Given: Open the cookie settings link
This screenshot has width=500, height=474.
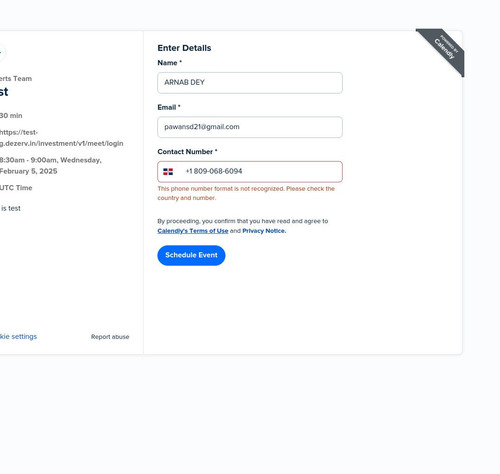Looking at the screenshot, I should click(x=18, y=337).
